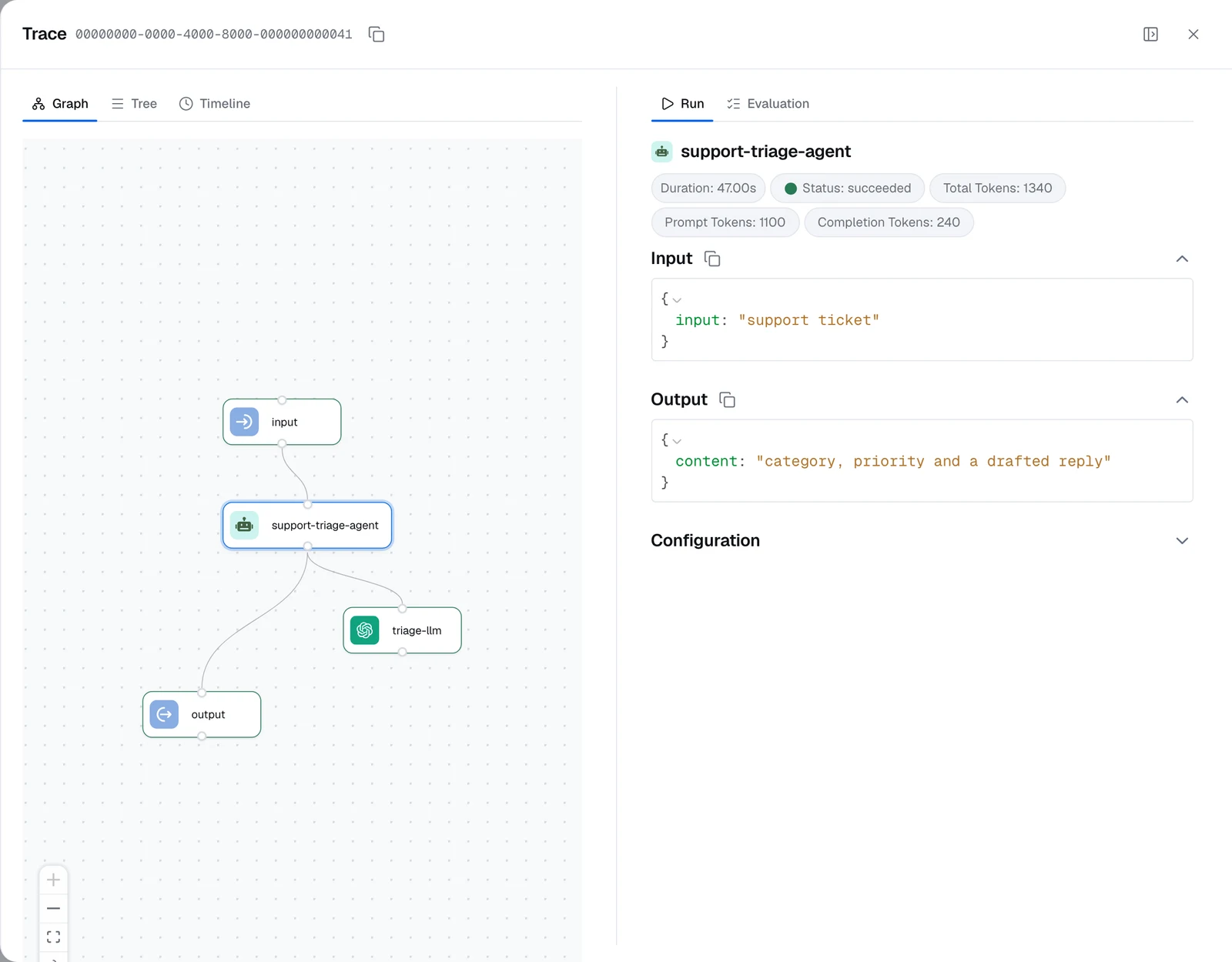Click the Completion Tokens: 240 chip
The image size is (1232, 962).
889,222
